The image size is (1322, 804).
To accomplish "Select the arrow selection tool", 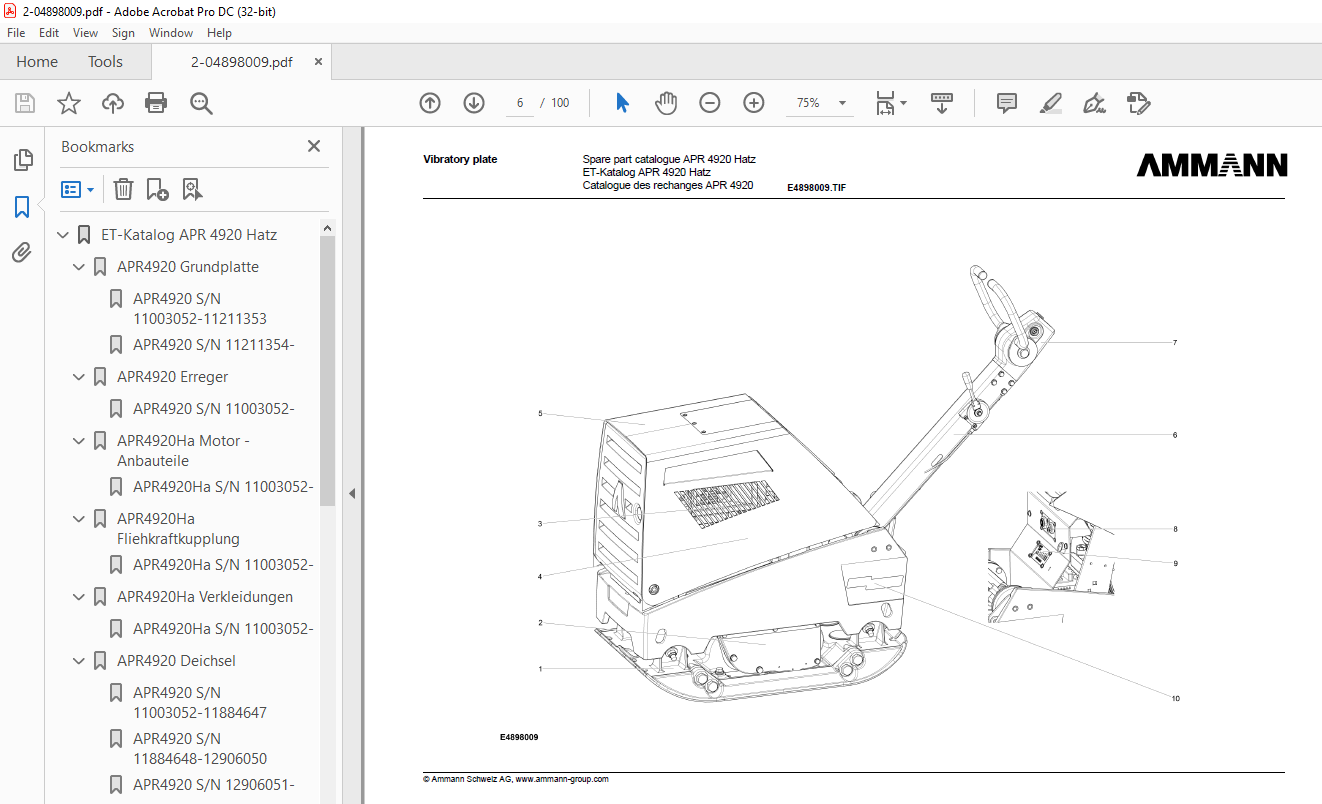I will 622,103.
